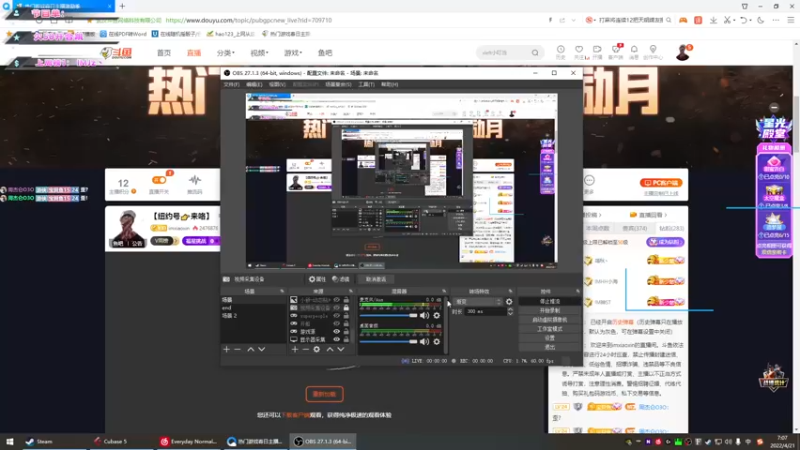The width and height of the screenshot is (800, 450).
Task: Remove selected scene with minus icon
Action: (x=237, y=349)
